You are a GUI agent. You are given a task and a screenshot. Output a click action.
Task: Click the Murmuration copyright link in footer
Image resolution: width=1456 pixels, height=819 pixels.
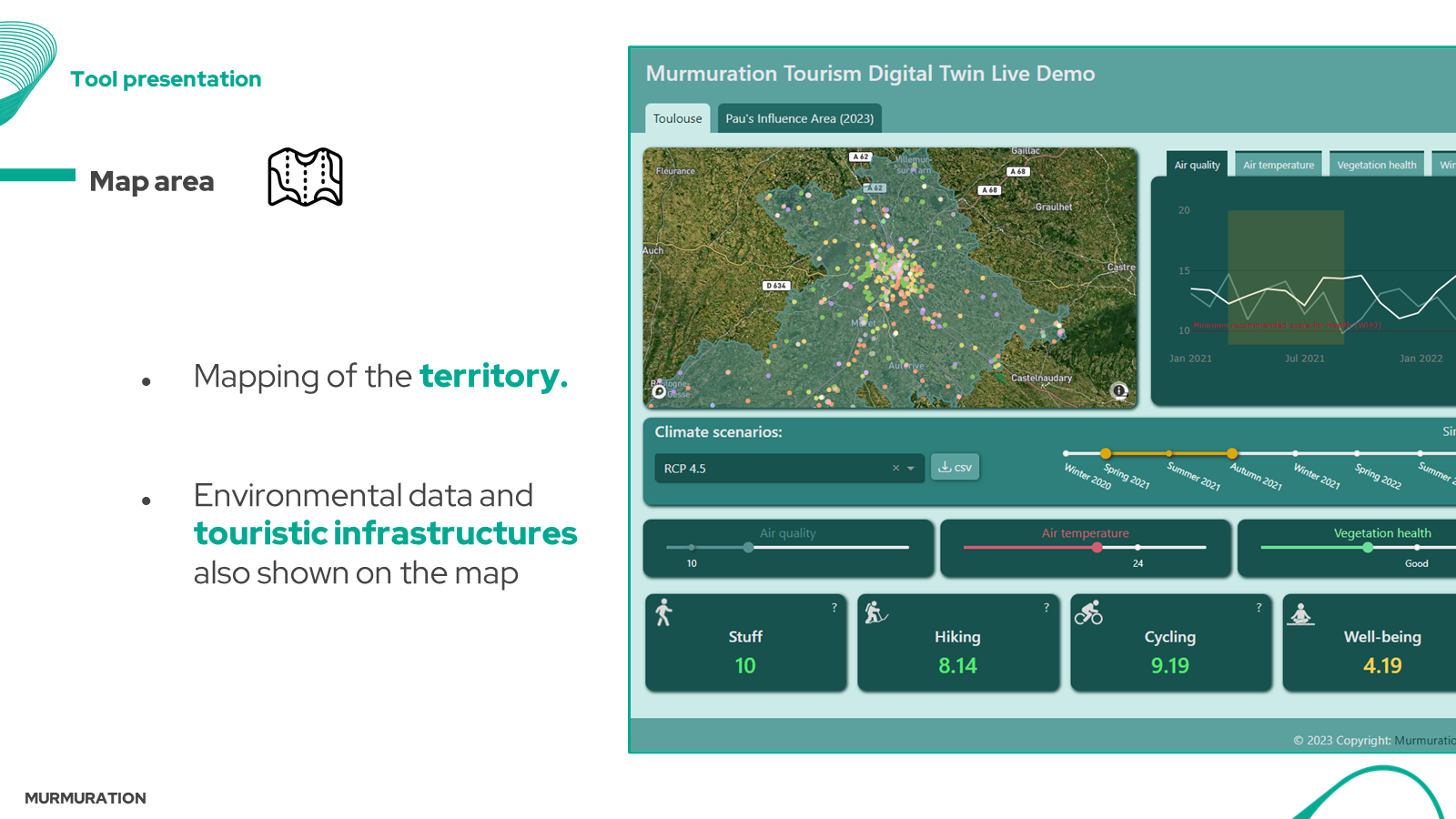coord(1424,741)
